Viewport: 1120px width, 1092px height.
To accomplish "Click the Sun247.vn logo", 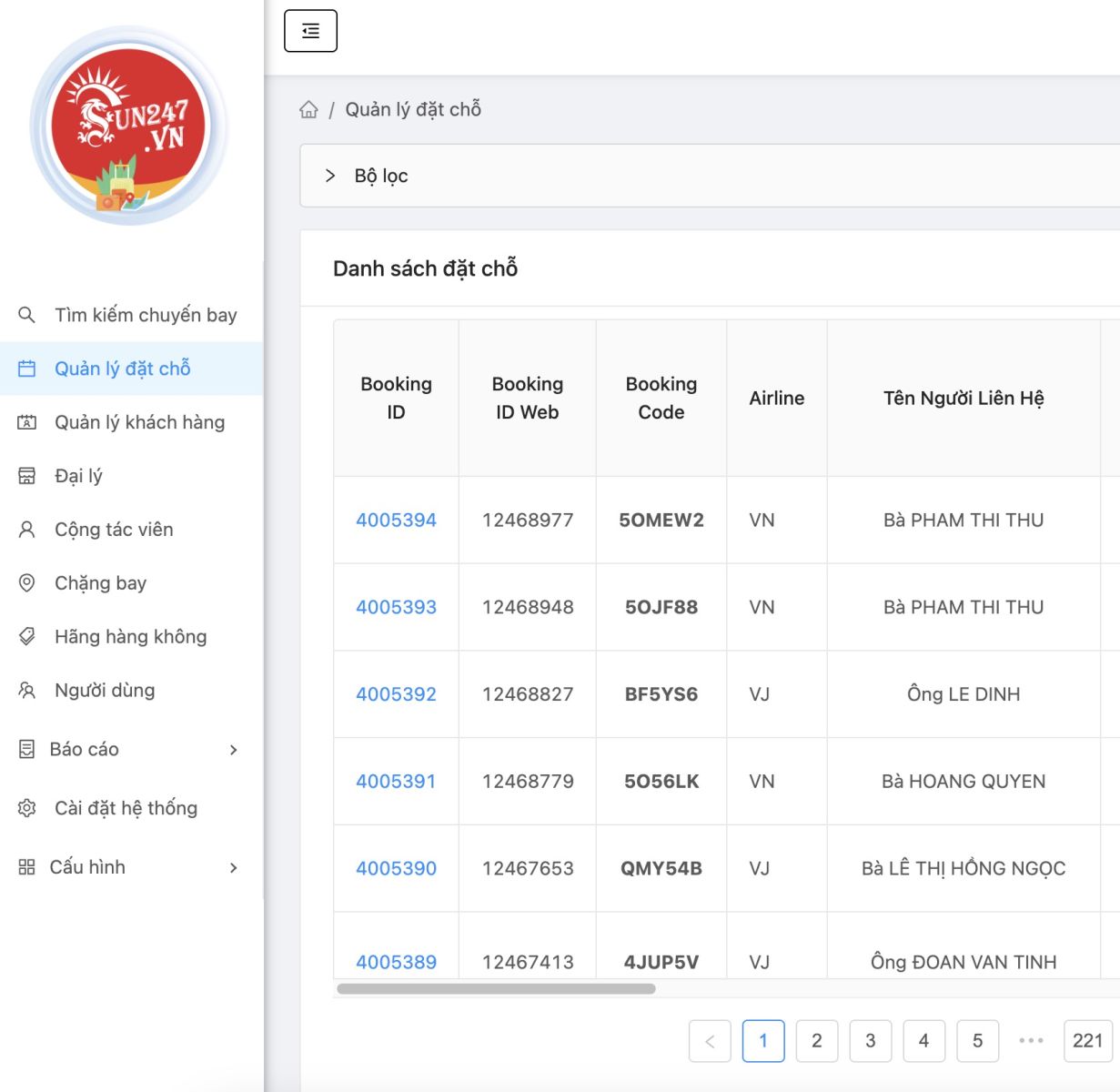I will (129, 126).
